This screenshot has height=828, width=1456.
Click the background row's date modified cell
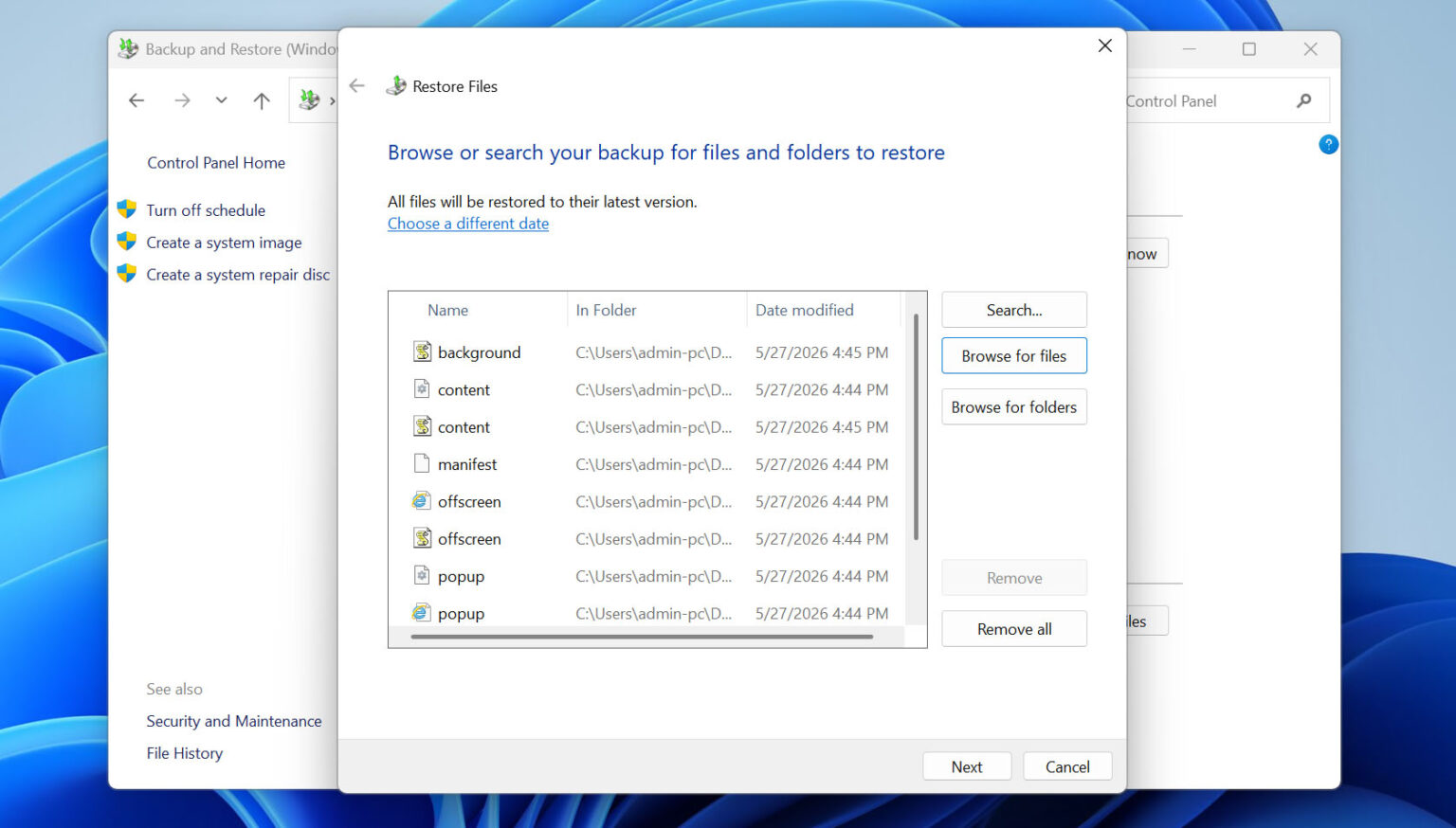pyautogui.click(x=822, y=352)
